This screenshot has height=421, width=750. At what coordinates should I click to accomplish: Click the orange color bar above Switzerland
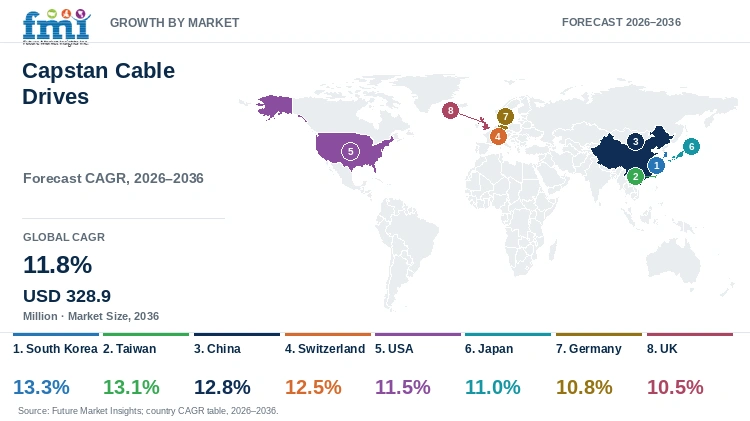pos(328,334)
